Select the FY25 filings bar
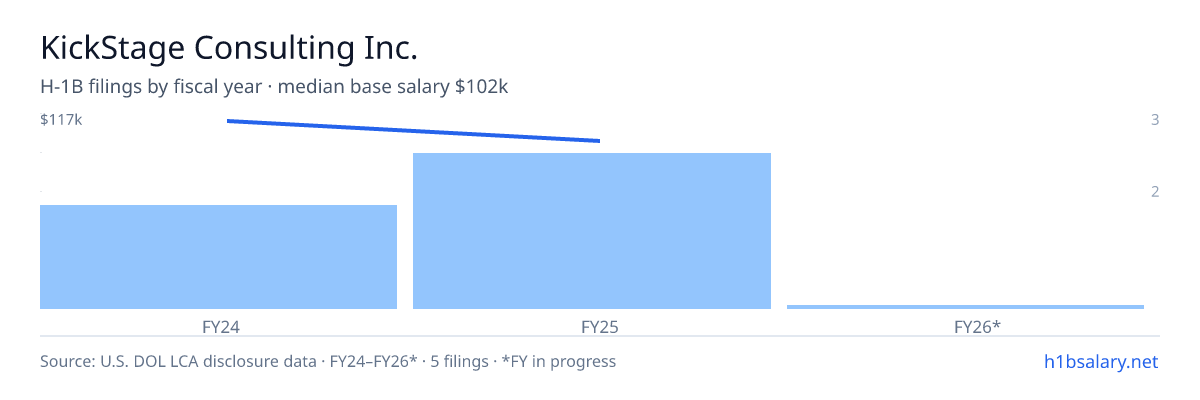 point(592,231)
